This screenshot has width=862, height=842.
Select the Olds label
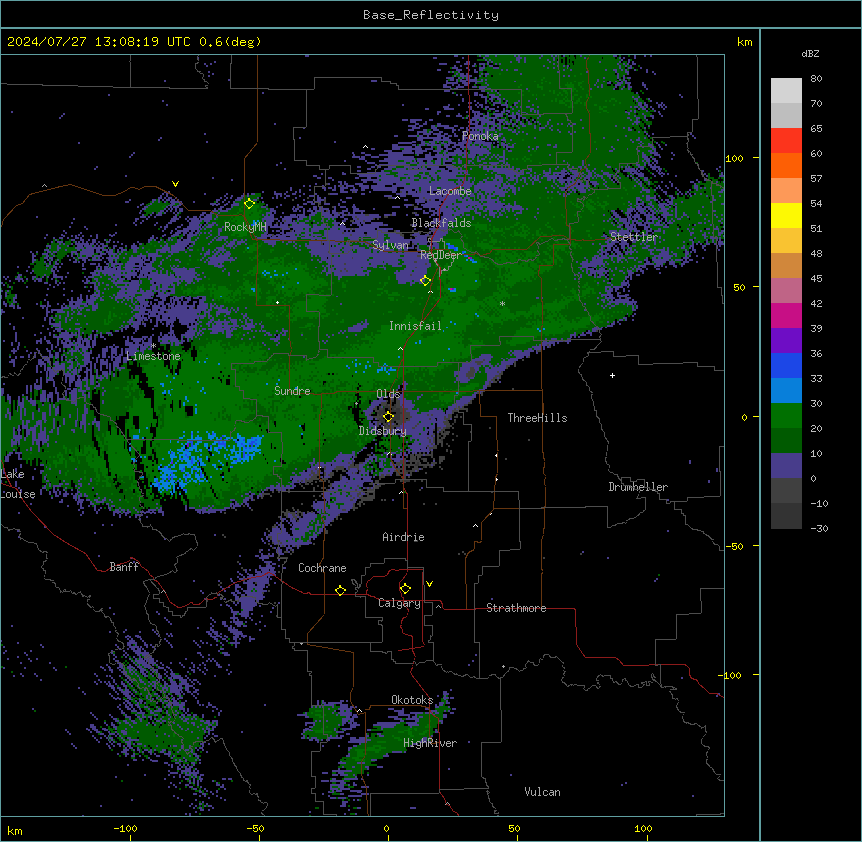[x=388, y=394]
